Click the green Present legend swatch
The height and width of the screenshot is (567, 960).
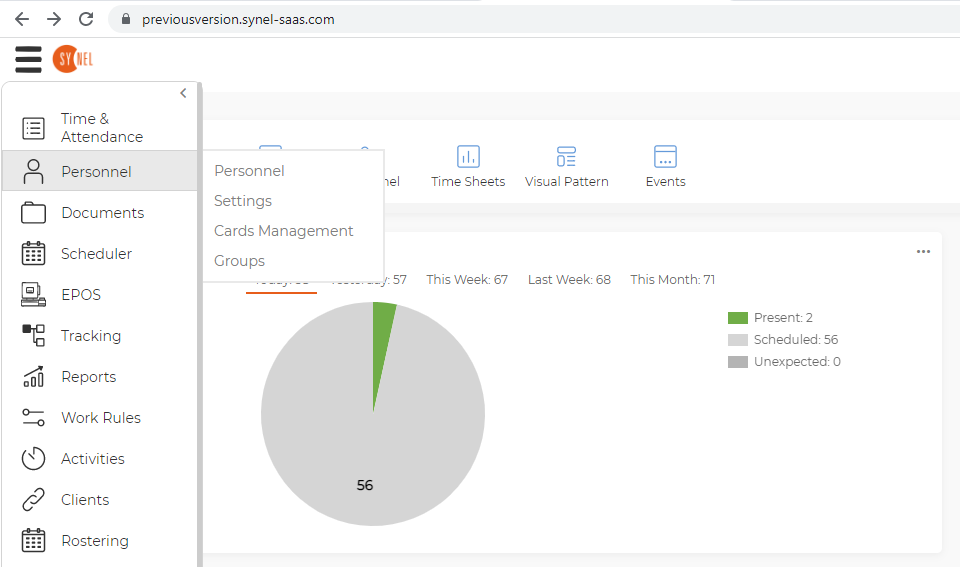coord(738,318)
